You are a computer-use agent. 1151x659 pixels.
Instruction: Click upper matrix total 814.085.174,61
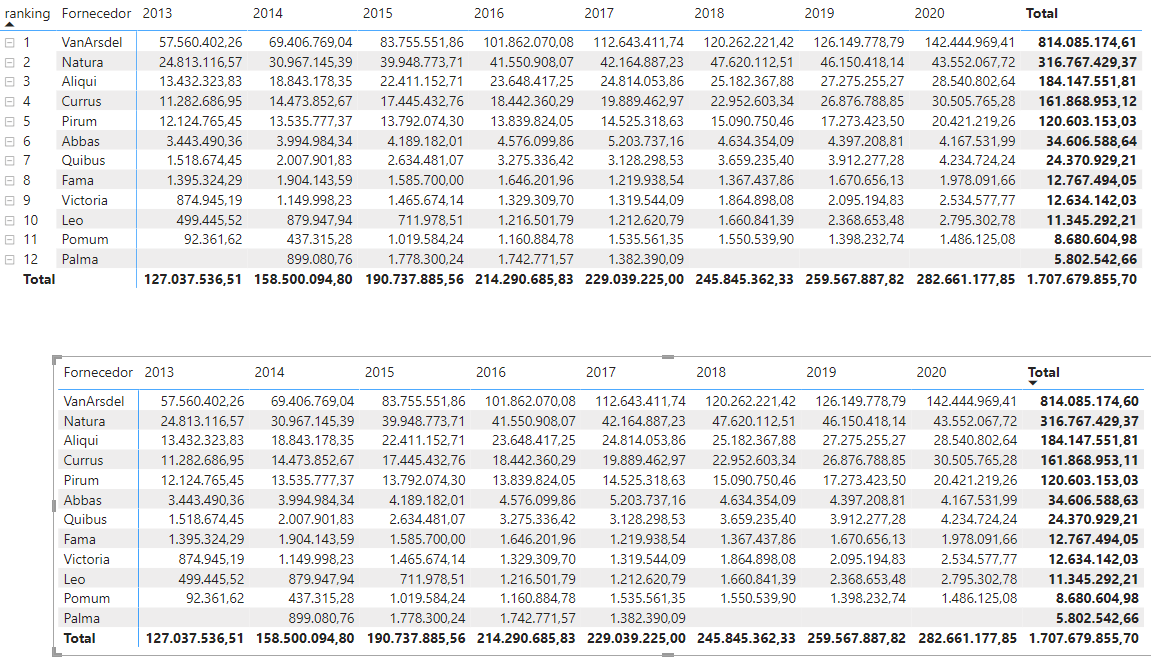pos(1087,43)
